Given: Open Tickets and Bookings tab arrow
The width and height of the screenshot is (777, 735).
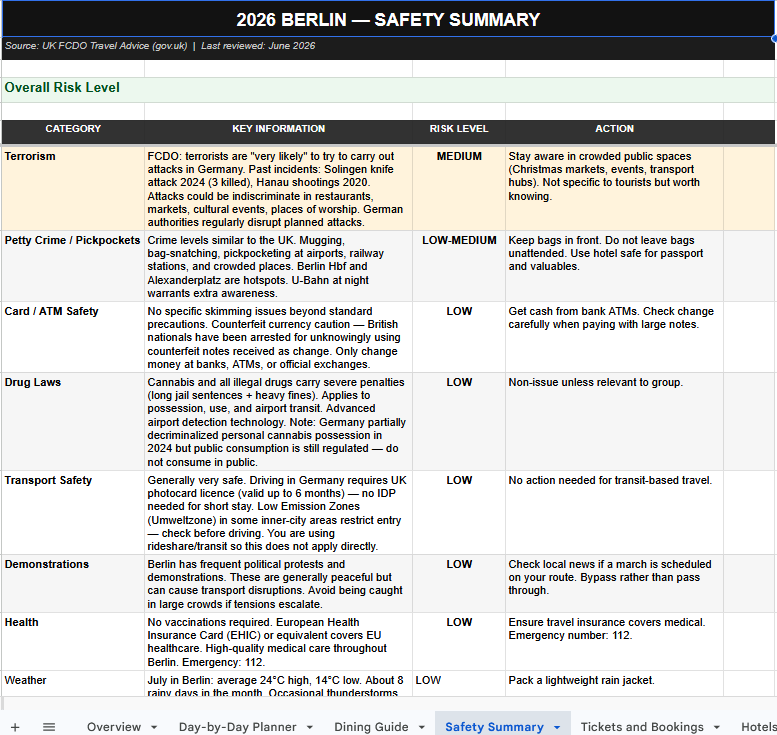Looking at the screenshot, I should coord(717,727).
